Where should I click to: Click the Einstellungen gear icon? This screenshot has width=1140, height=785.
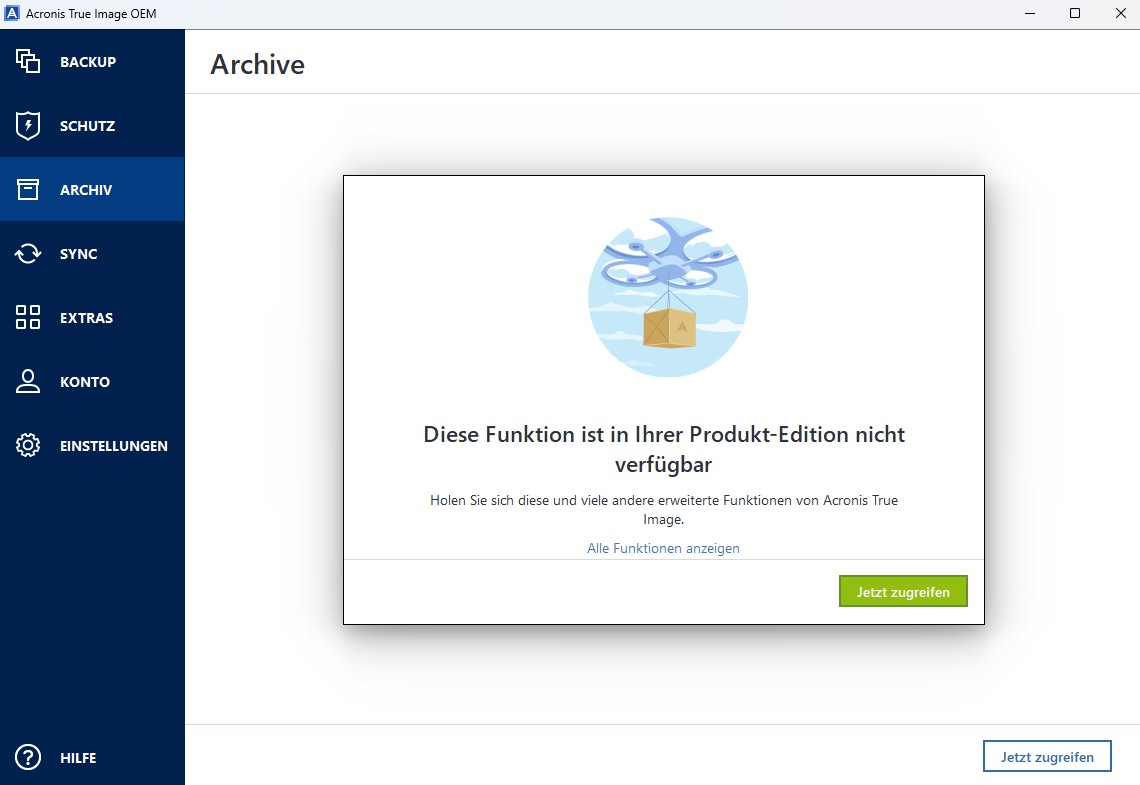(x=28, y=446)
